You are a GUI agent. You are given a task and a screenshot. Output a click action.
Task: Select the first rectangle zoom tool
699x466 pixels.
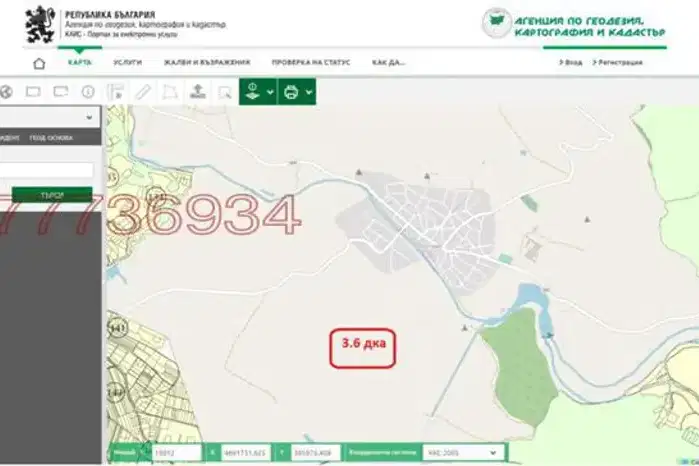pyautogui.click(x=33, y=92)
